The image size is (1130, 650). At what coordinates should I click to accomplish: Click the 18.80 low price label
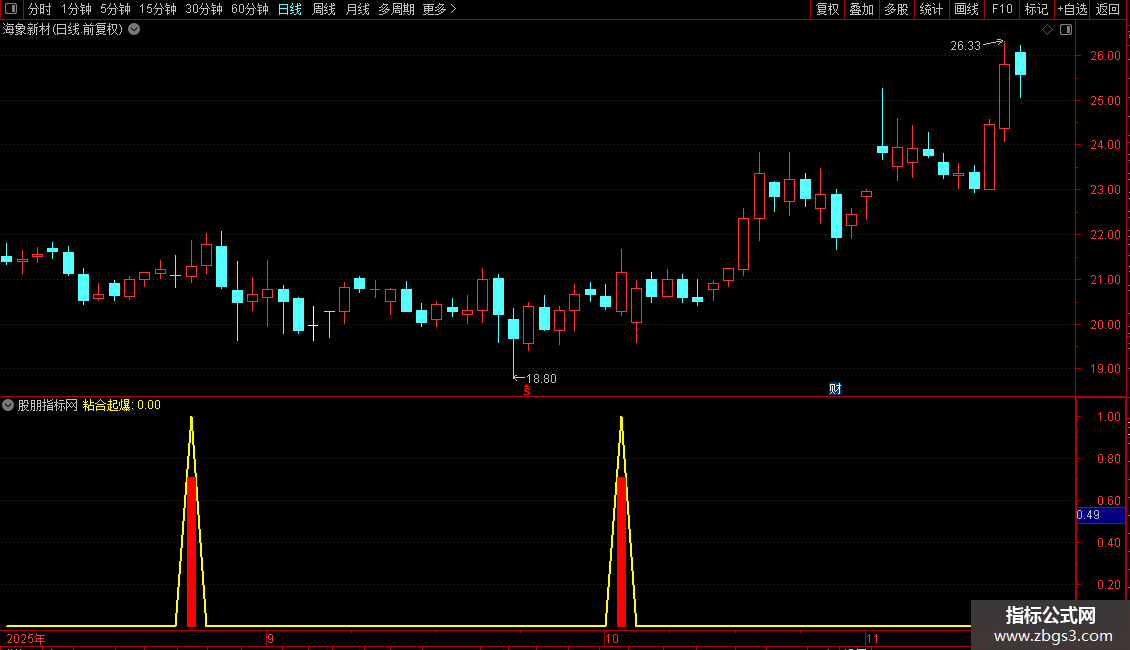(541, 379)
